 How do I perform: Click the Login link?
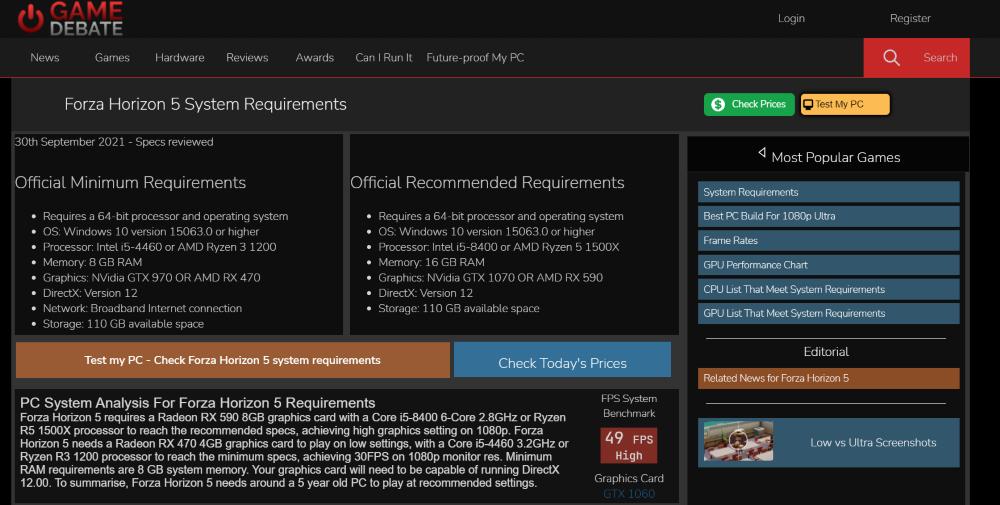pos(791,18)
